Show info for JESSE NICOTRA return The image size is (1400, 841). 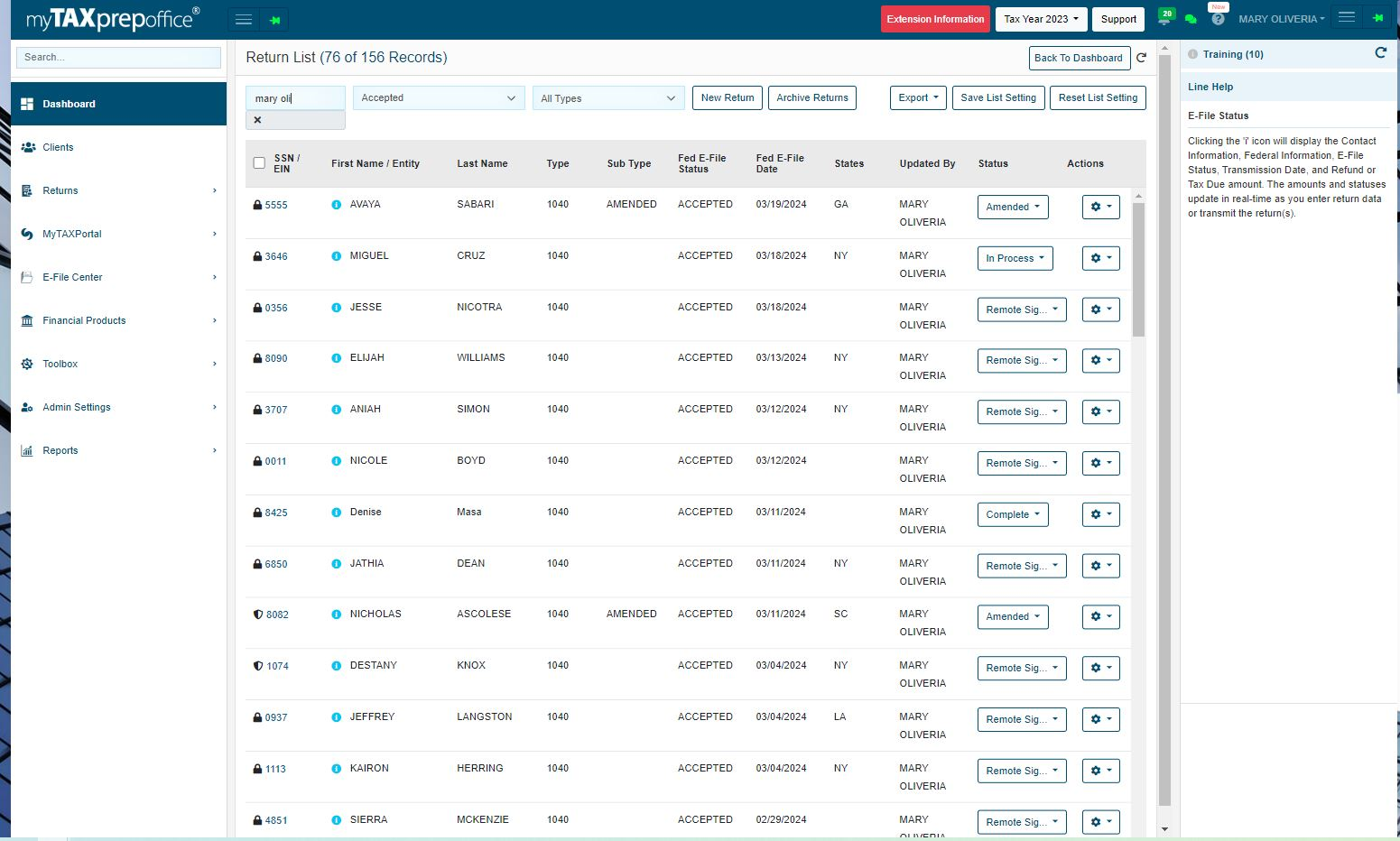tap(336, 308)
